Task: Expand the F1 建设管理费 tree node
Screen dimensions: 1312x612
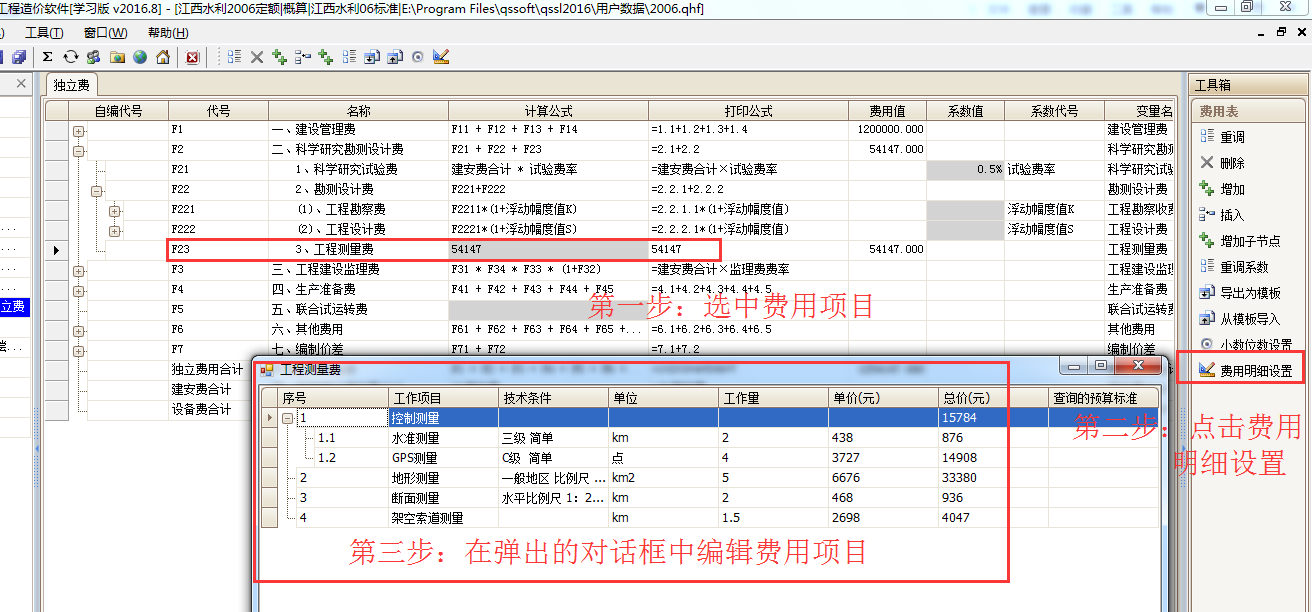Action: pyautogui.click(x=78, y=130)
